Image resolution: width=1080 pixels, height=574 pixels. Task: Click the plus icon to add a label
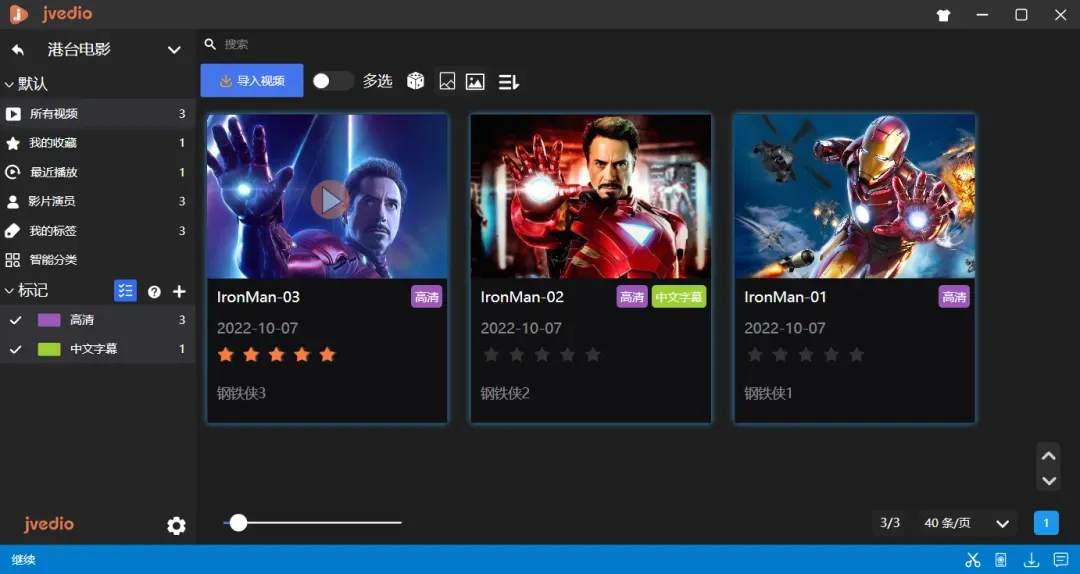coord(179,291)
